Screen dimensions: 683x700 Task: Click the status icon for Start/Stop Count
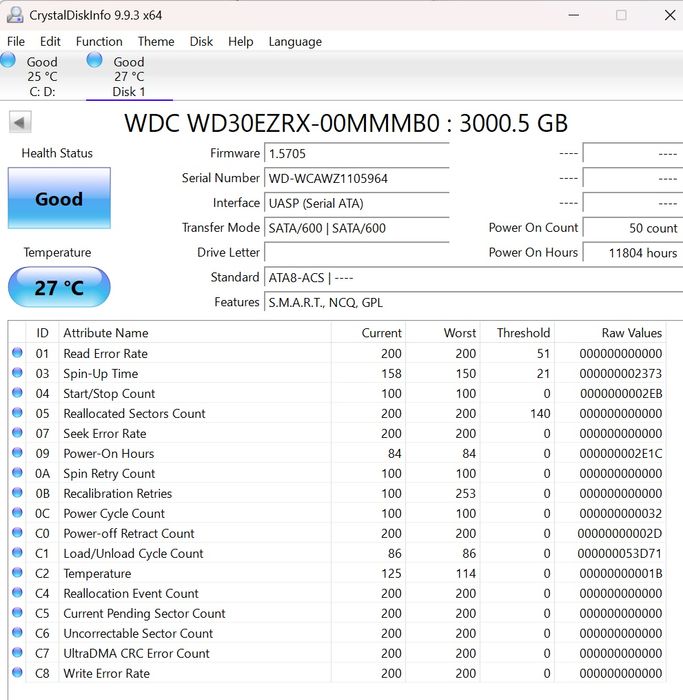pyautogui.click(x=17, y=392)
